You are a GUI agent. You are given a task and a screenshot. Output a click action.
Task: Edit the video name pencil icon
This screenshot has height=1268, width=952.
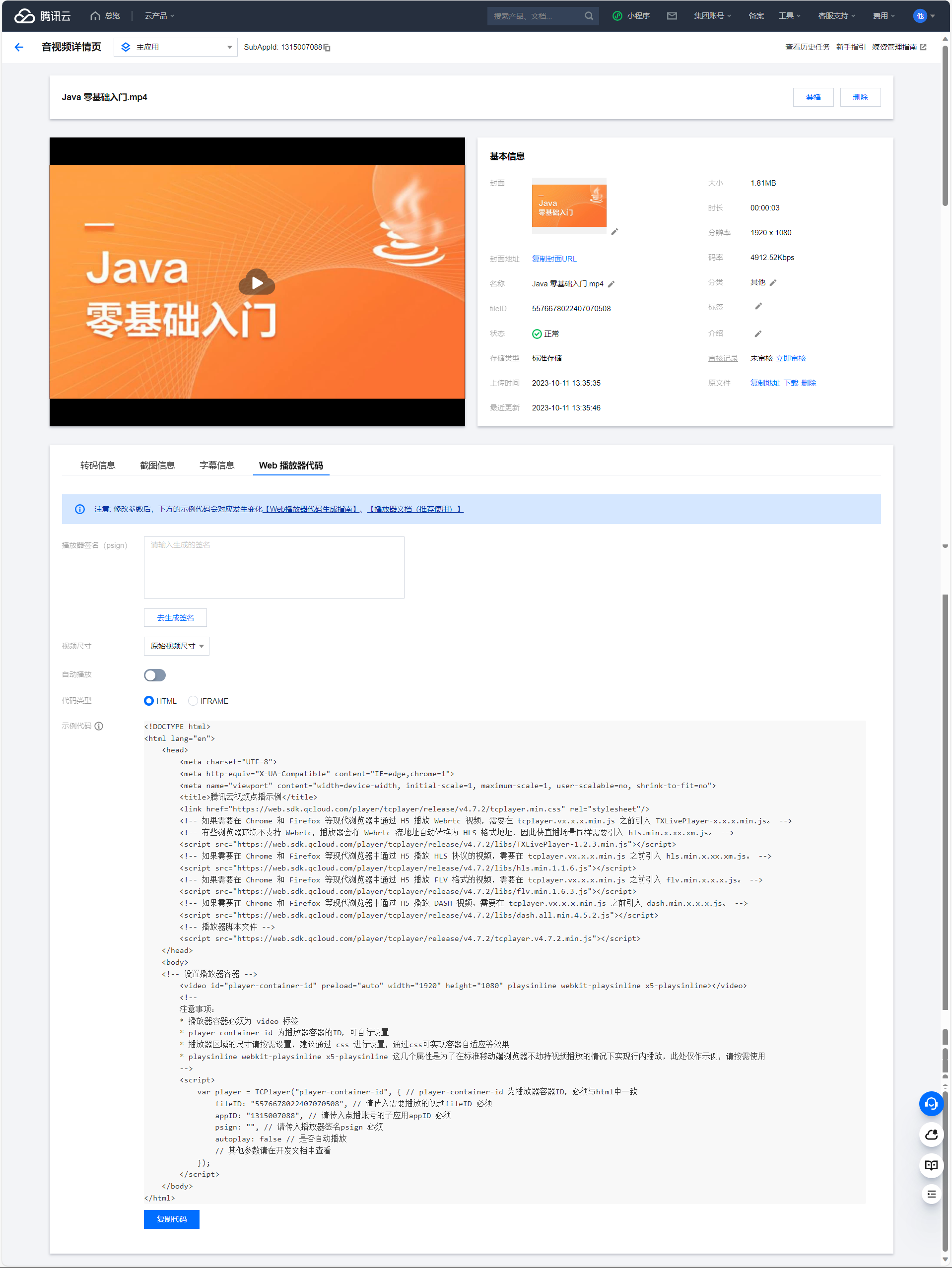pos(612,284)
